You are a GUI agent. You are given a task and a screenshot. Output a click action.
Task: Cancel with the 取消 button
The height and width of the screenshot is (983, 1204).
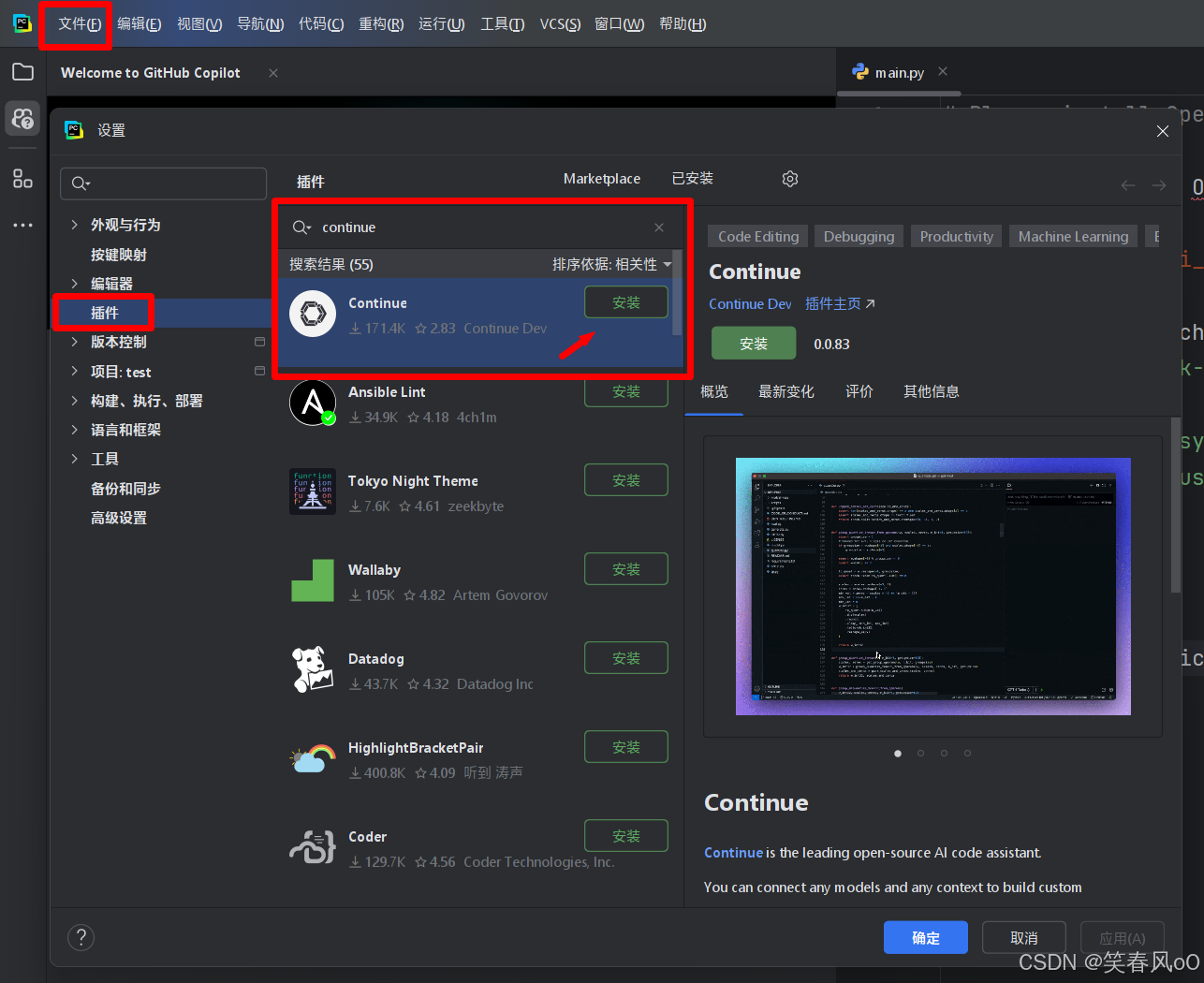[x=1024, y=938]
